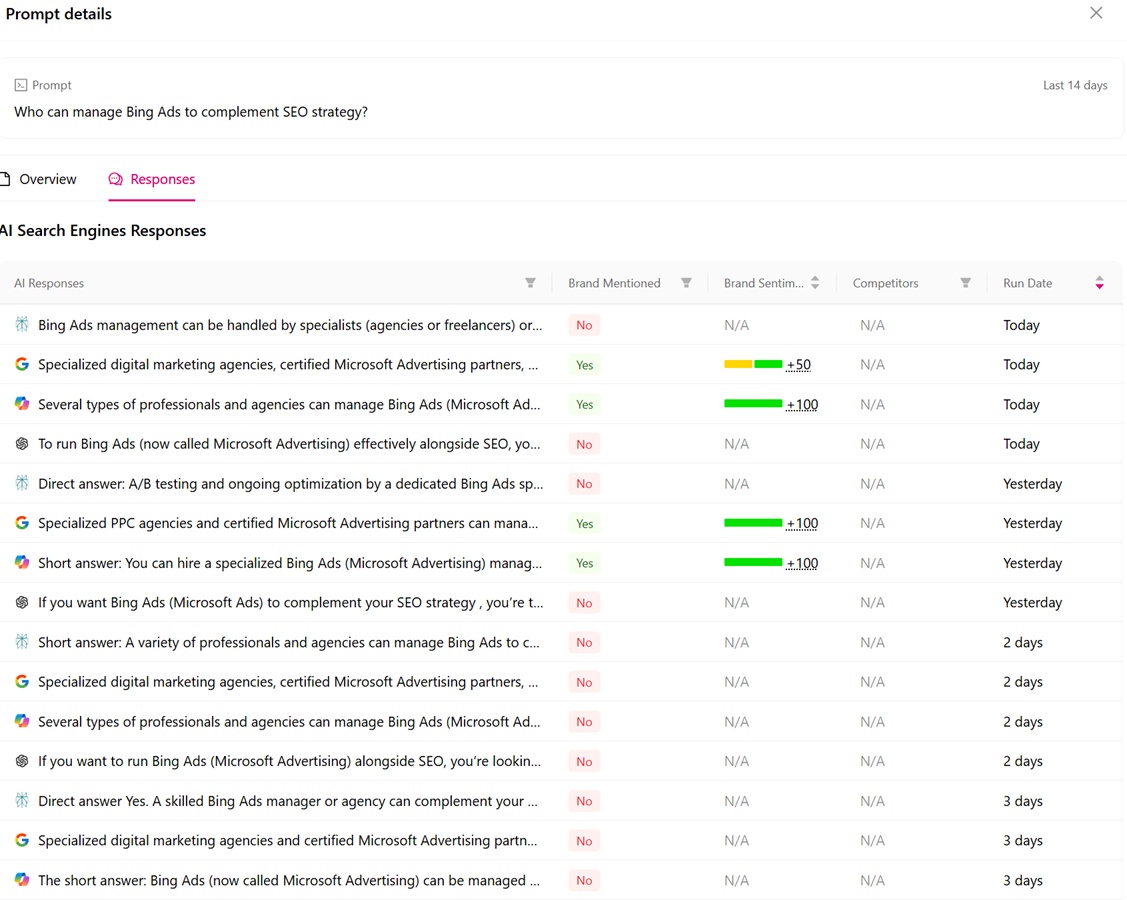Open response 'If you want Bing Ads (Microsoft Ads) to complement'
This screenshot has width=1127, height=900.
pyautogui.click(x=291, y=602)
